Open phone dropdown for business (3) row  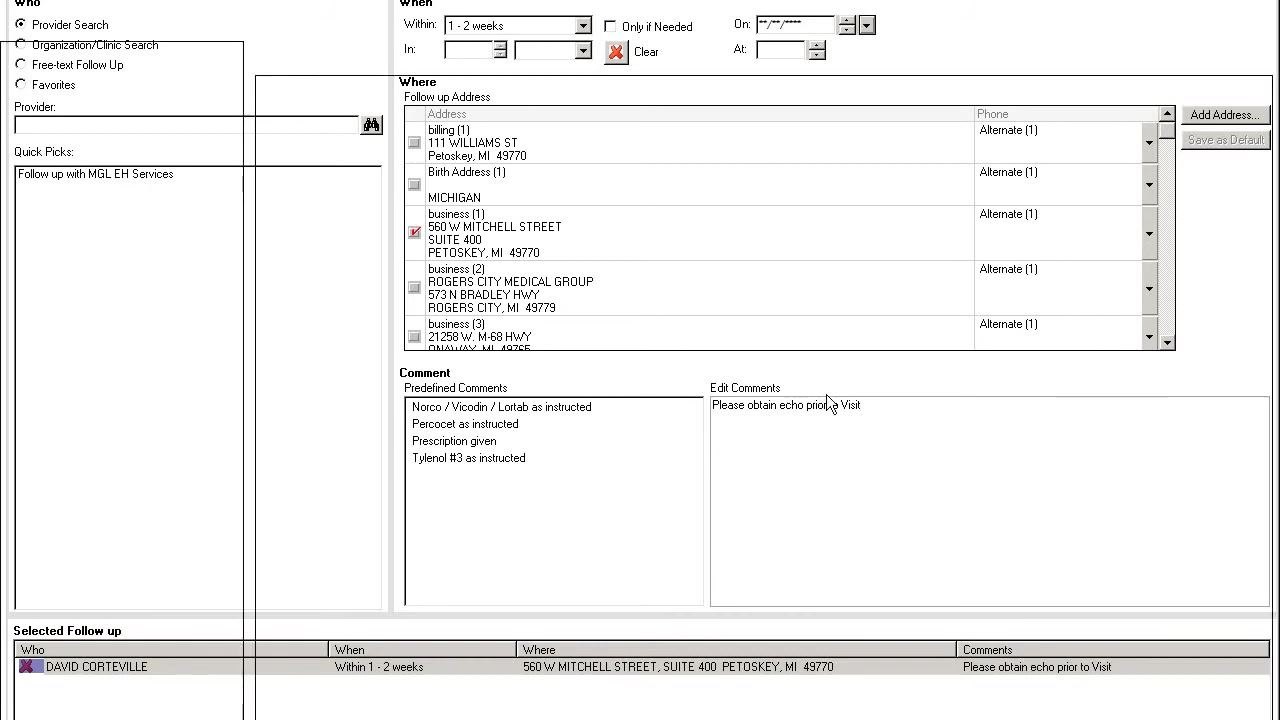click(x=1149, y=337)
